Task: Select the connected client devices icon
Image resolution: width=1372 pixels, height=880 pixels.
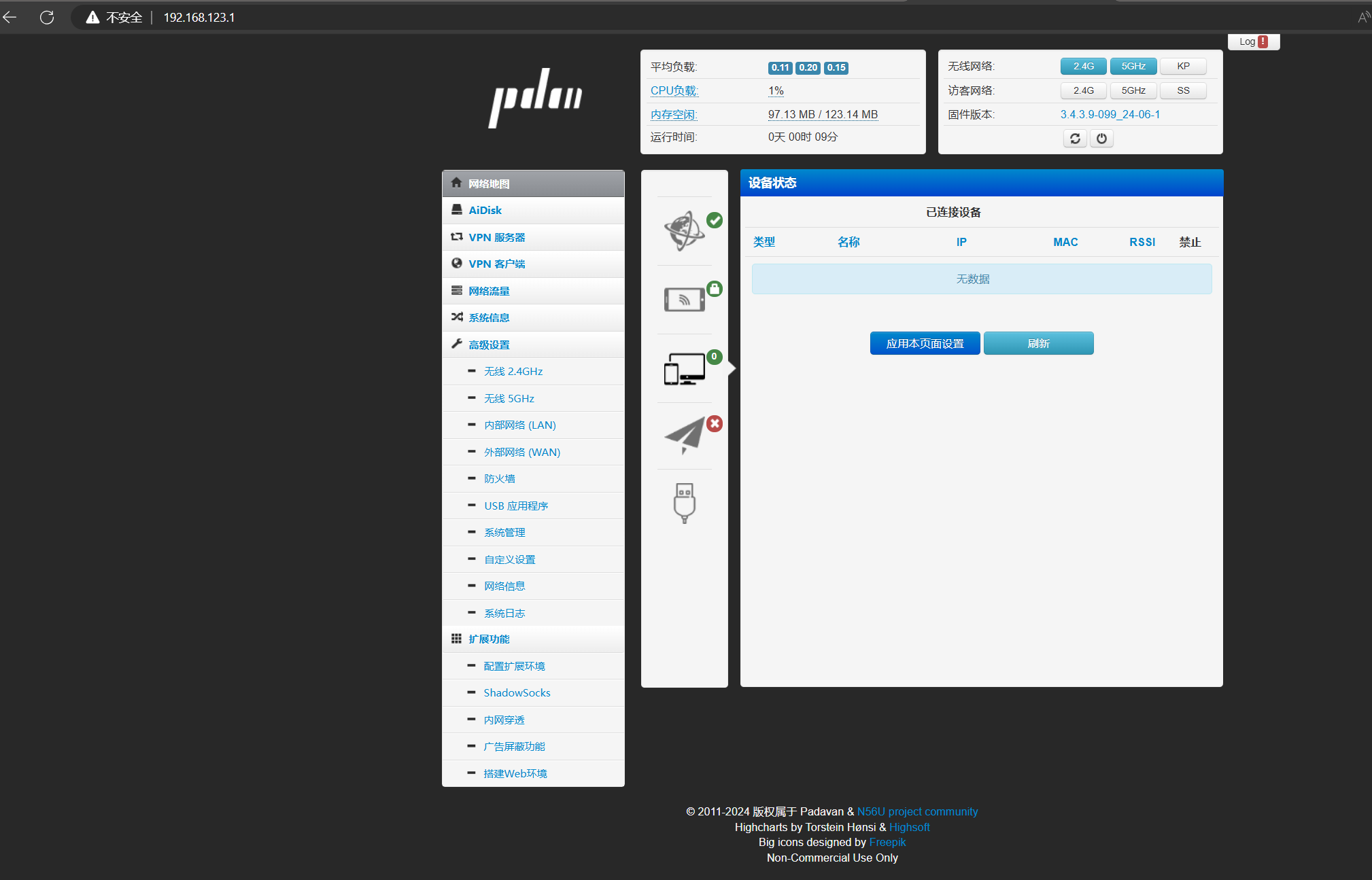Action: tap(684, 368)
